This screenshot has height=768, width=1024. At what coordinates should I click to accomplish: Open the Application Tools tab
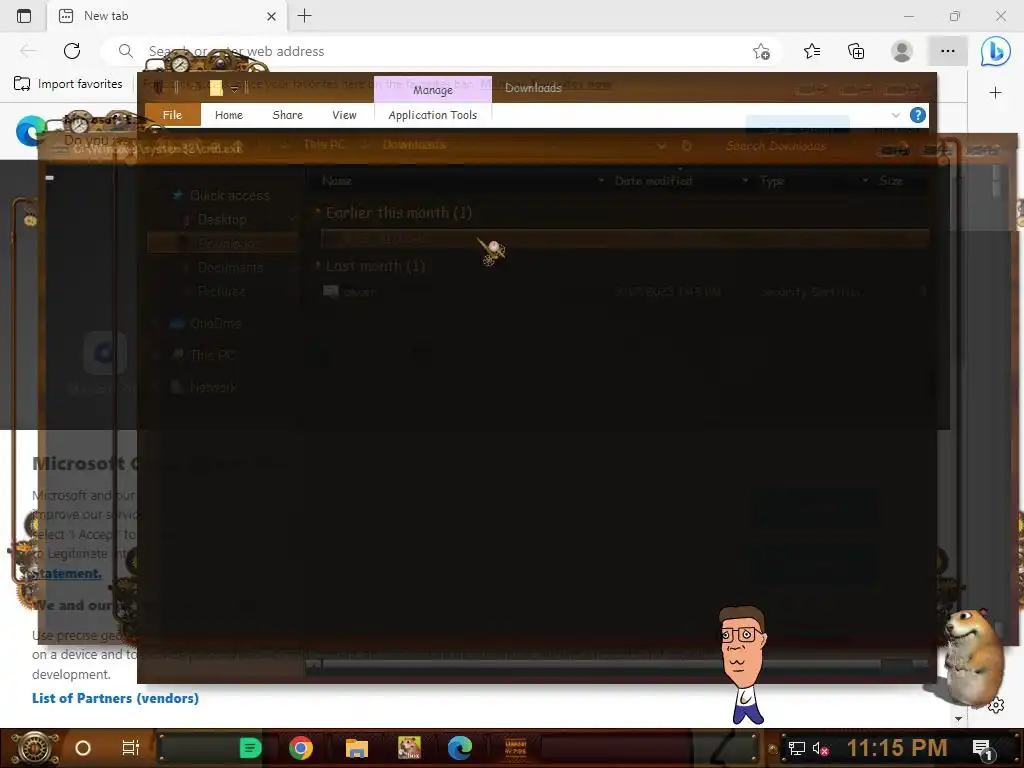pos(432,115)
